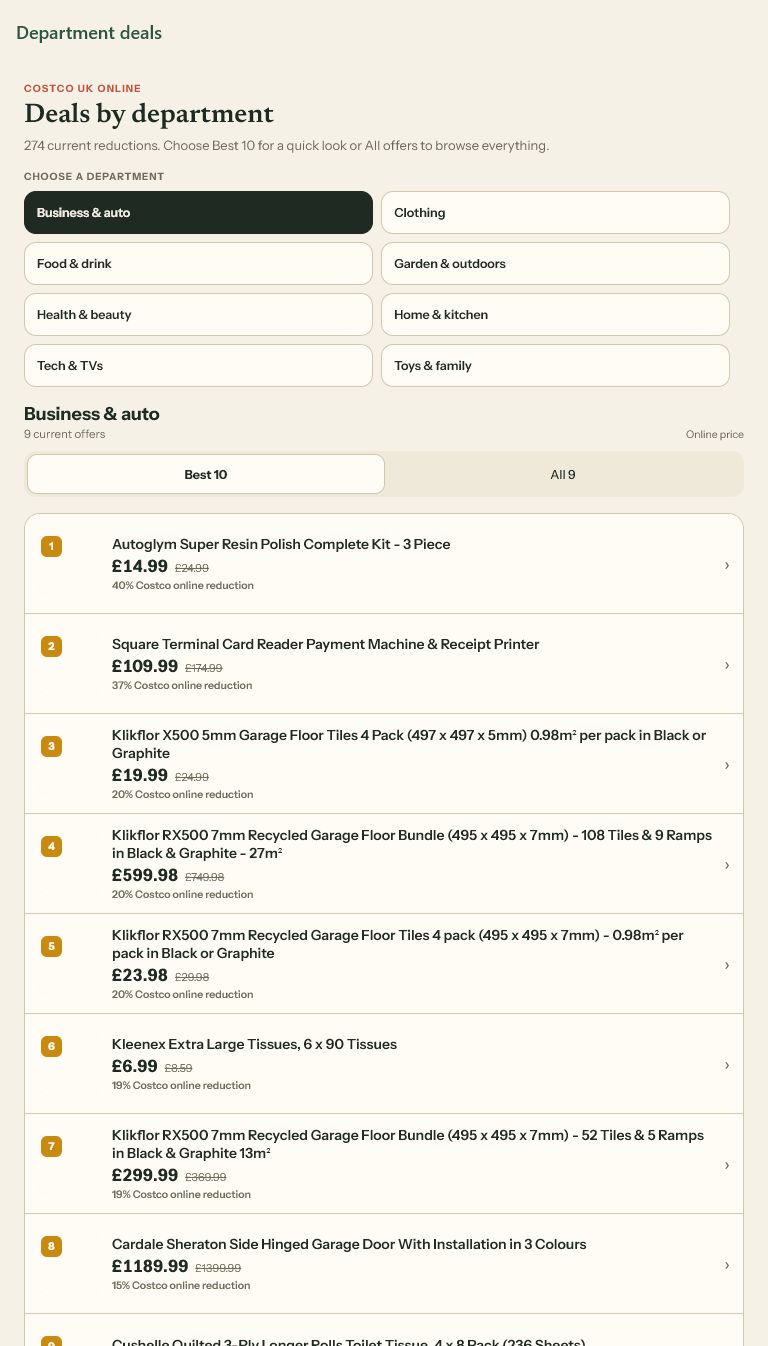Expand chevron on £23.98 Klikflor tiles row
768x1346 pixels.
pyautogui.click(x=727, y=965)
